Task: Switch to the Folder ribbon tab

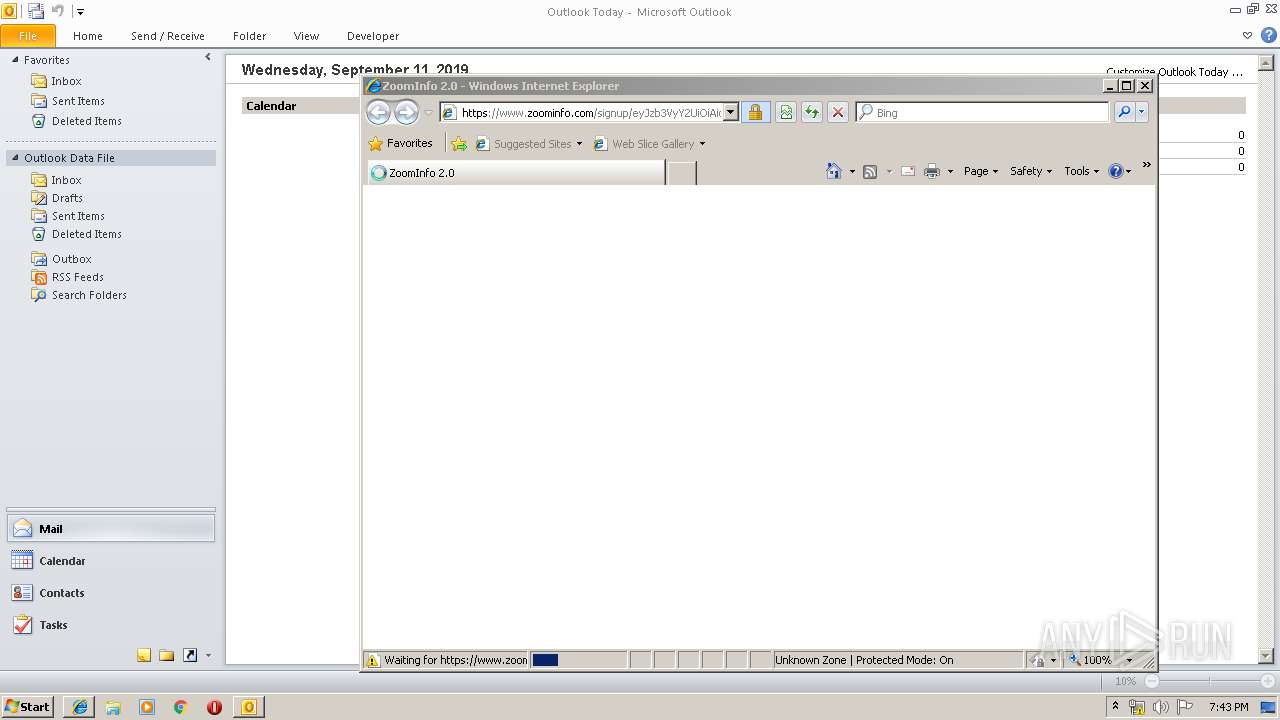Action: 250,36
